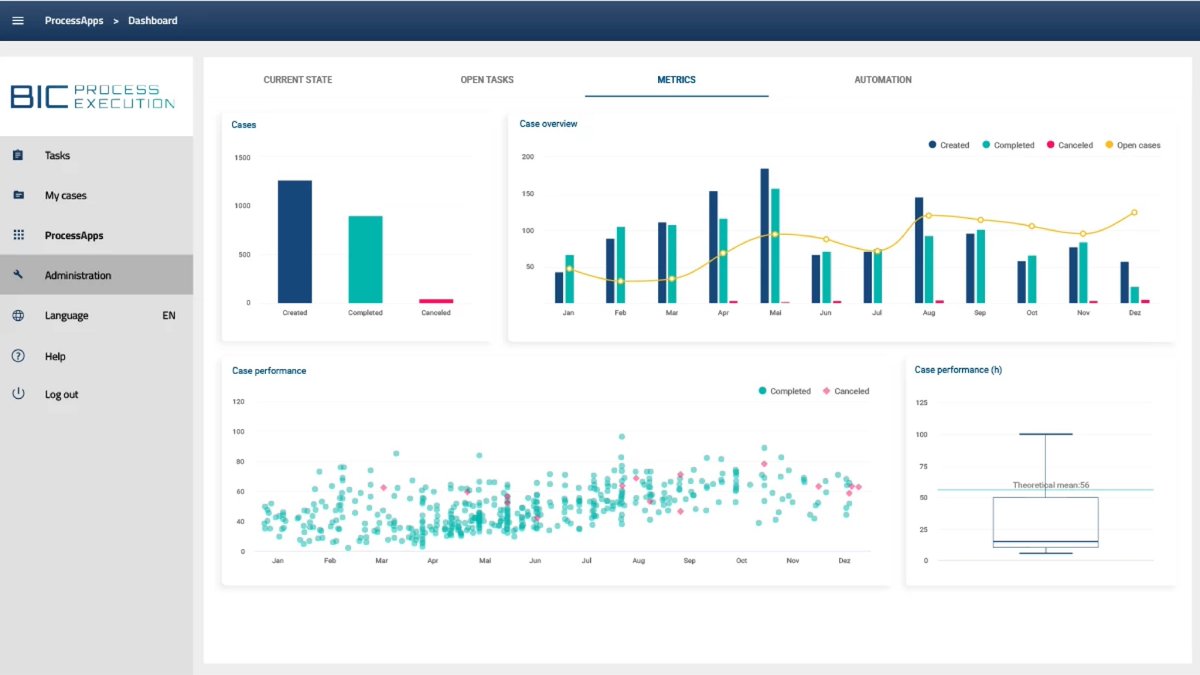Open the Tasks sidebar item
The image size is (1200, 675).
(96, 155)
